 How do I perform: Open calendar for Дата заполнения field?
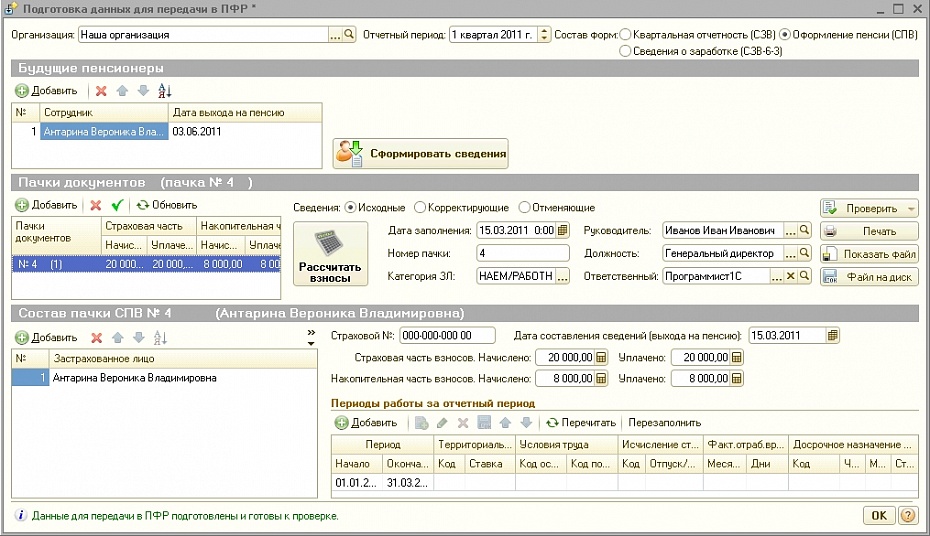(x=563, y=230)
